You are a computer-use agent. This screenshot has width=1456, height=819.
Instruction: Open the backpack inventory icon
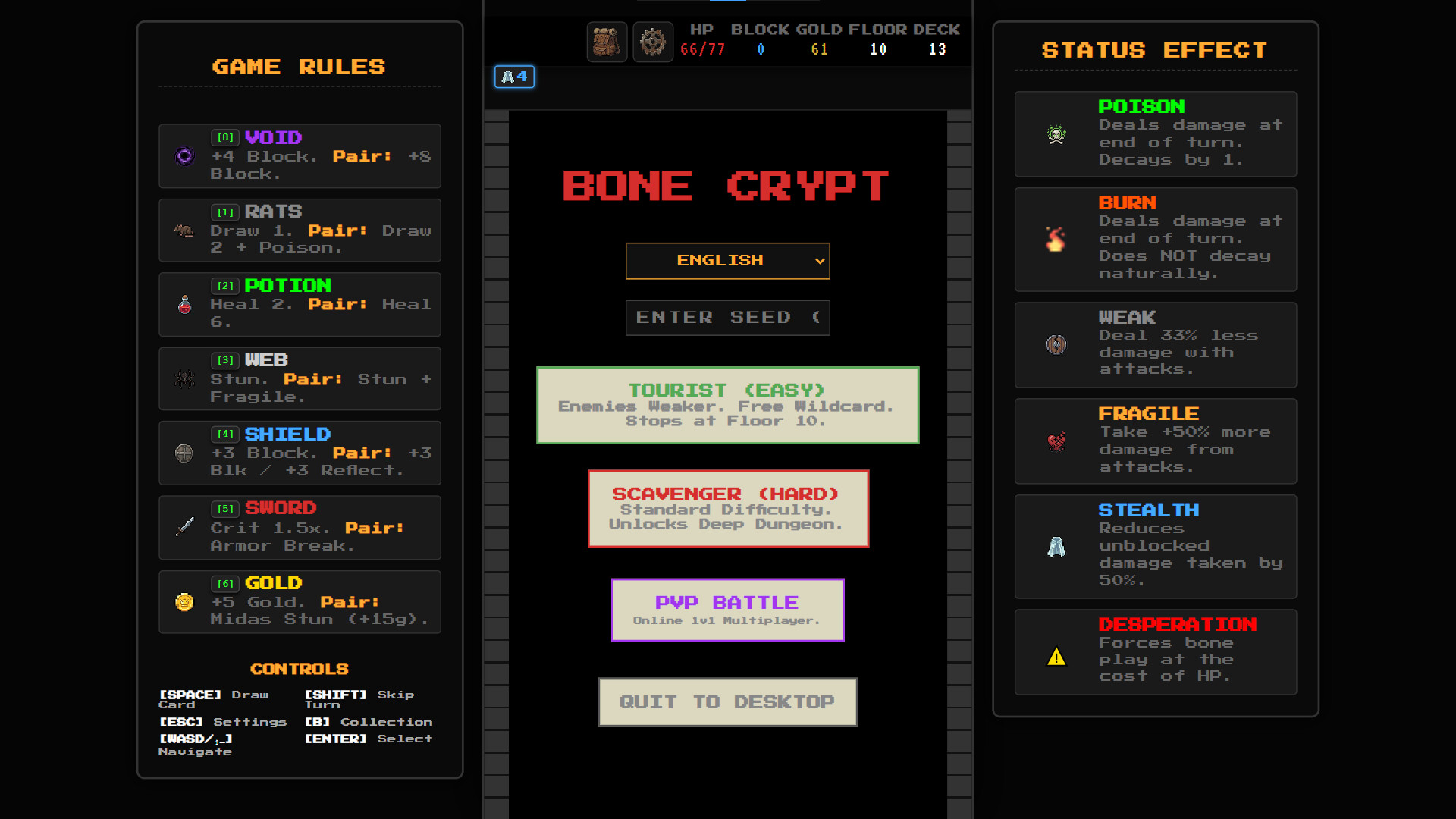point(606,42)
